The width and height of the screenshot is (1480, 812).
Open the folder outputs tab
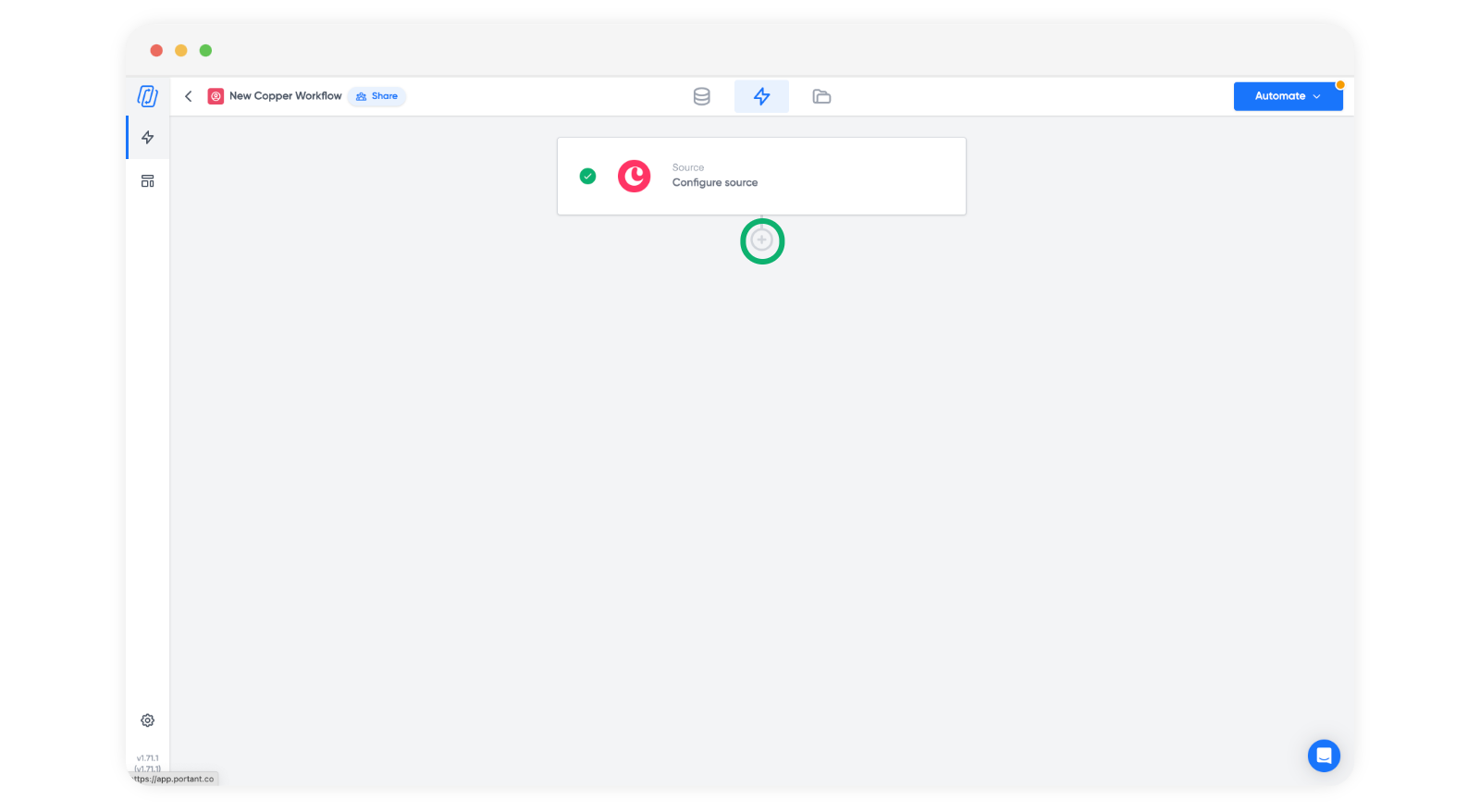(x=821, y=96)
